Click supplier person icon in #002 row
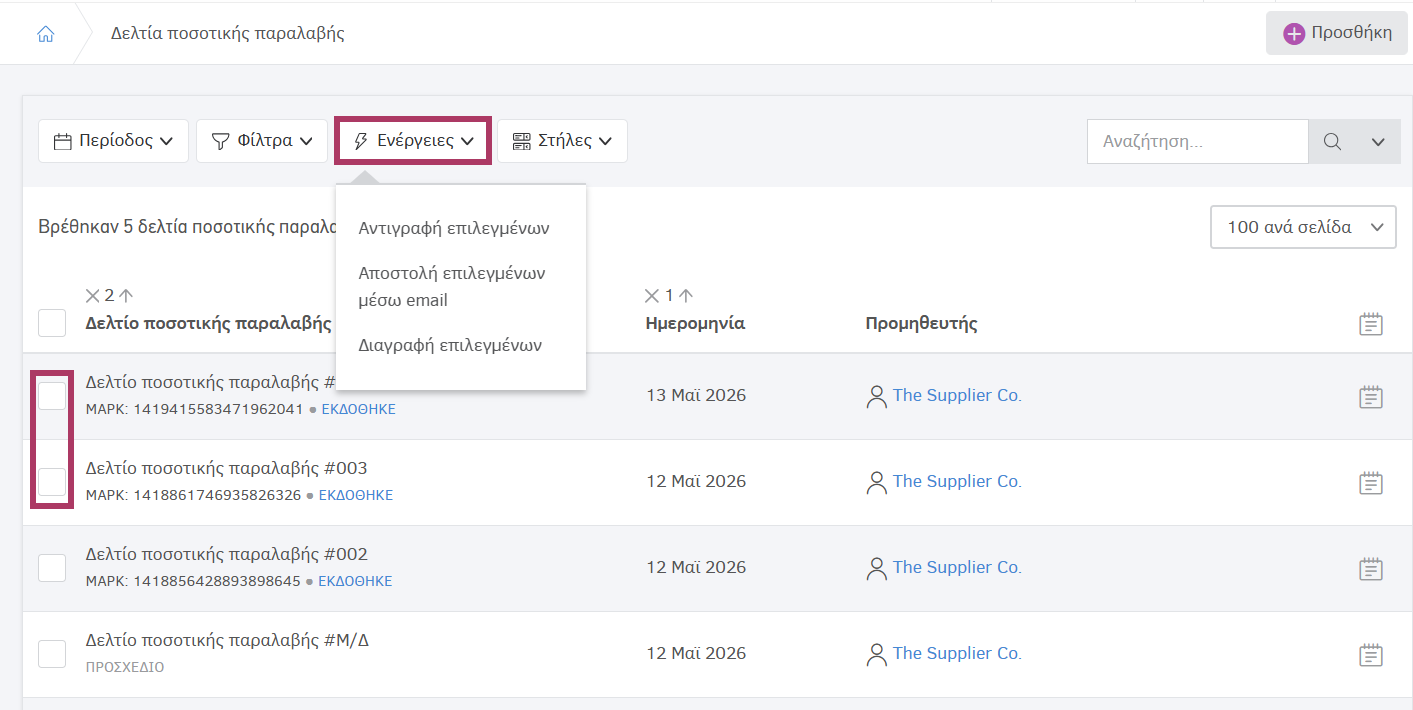Screen dimensions: 1413x710 877,568
